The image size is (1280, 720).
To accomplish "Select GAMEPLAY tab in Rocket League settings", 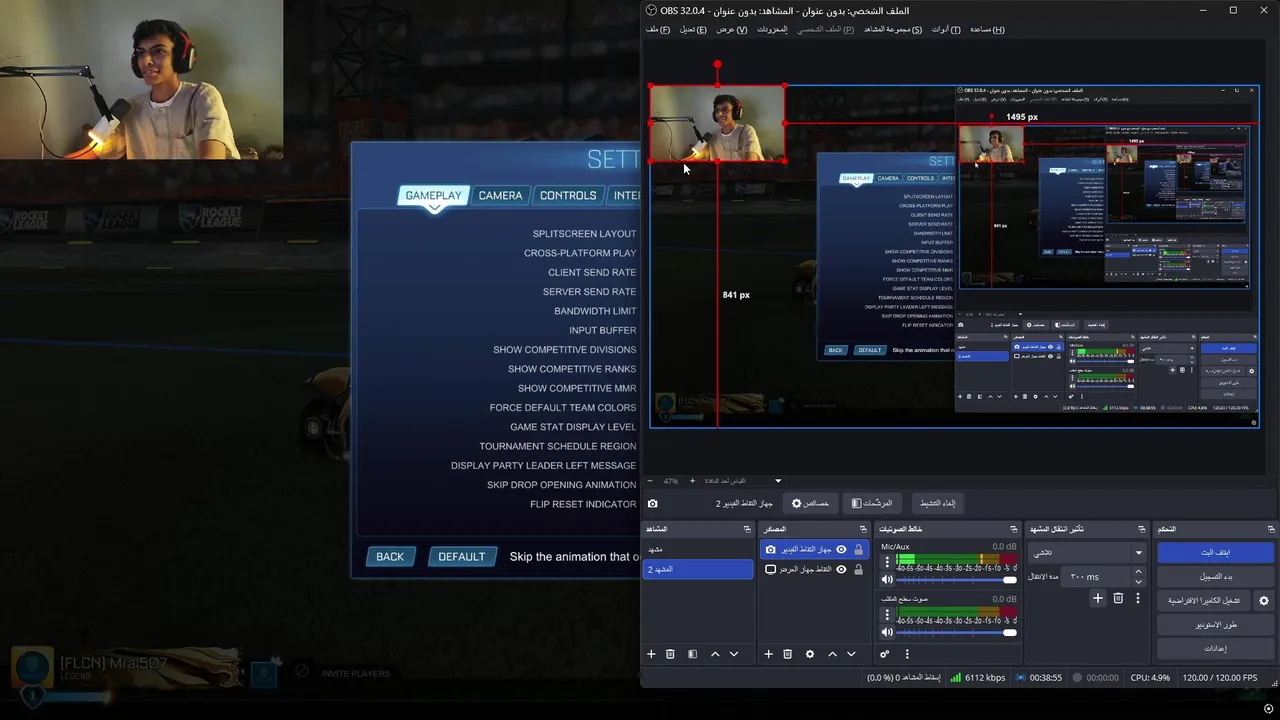I will (433, 196).
